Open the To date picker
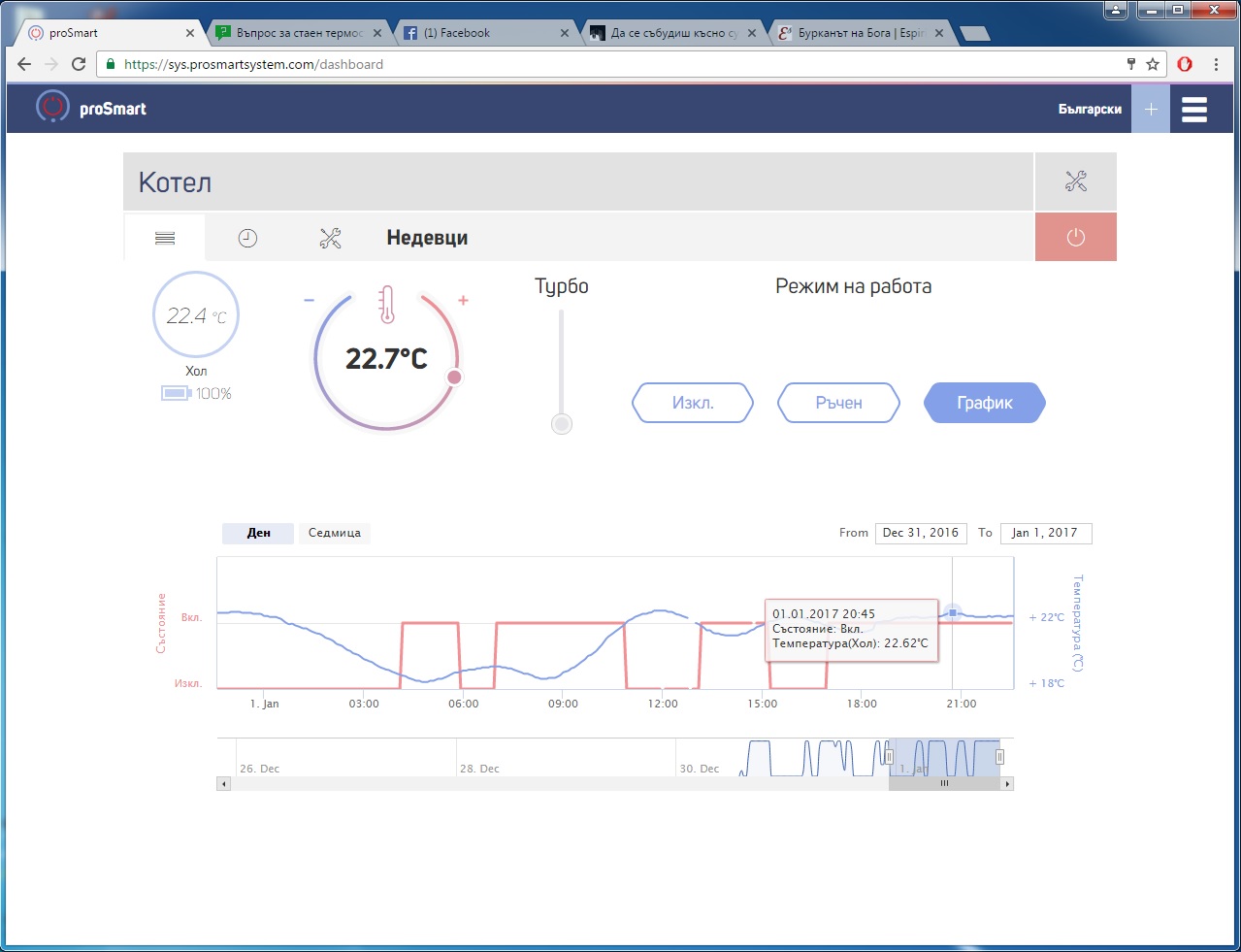Viewport: 1241px width, 952px height. tap(1045, 533)
